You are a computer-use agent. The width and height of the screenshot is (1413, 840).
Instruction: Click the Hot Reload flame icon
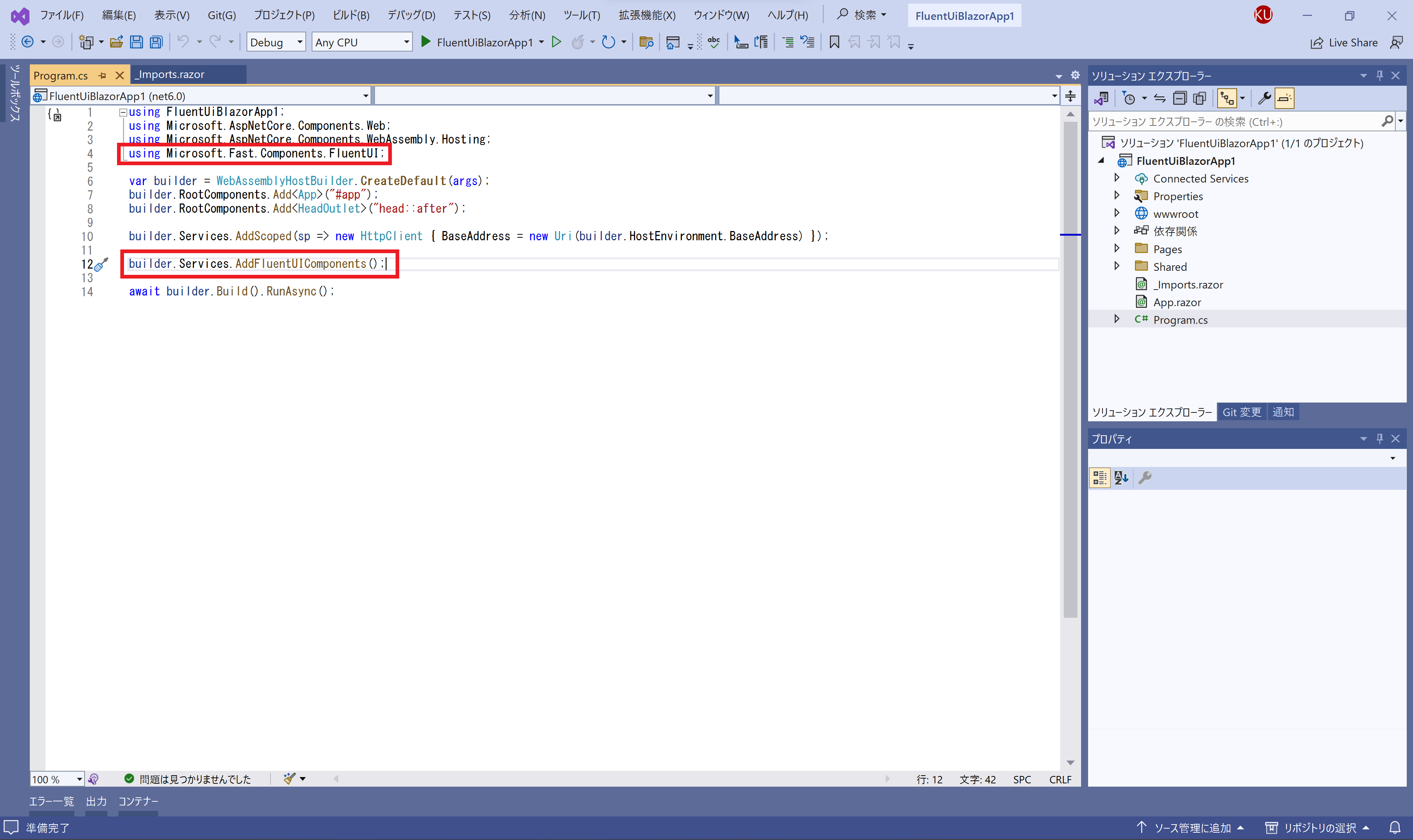pos(577,42)
